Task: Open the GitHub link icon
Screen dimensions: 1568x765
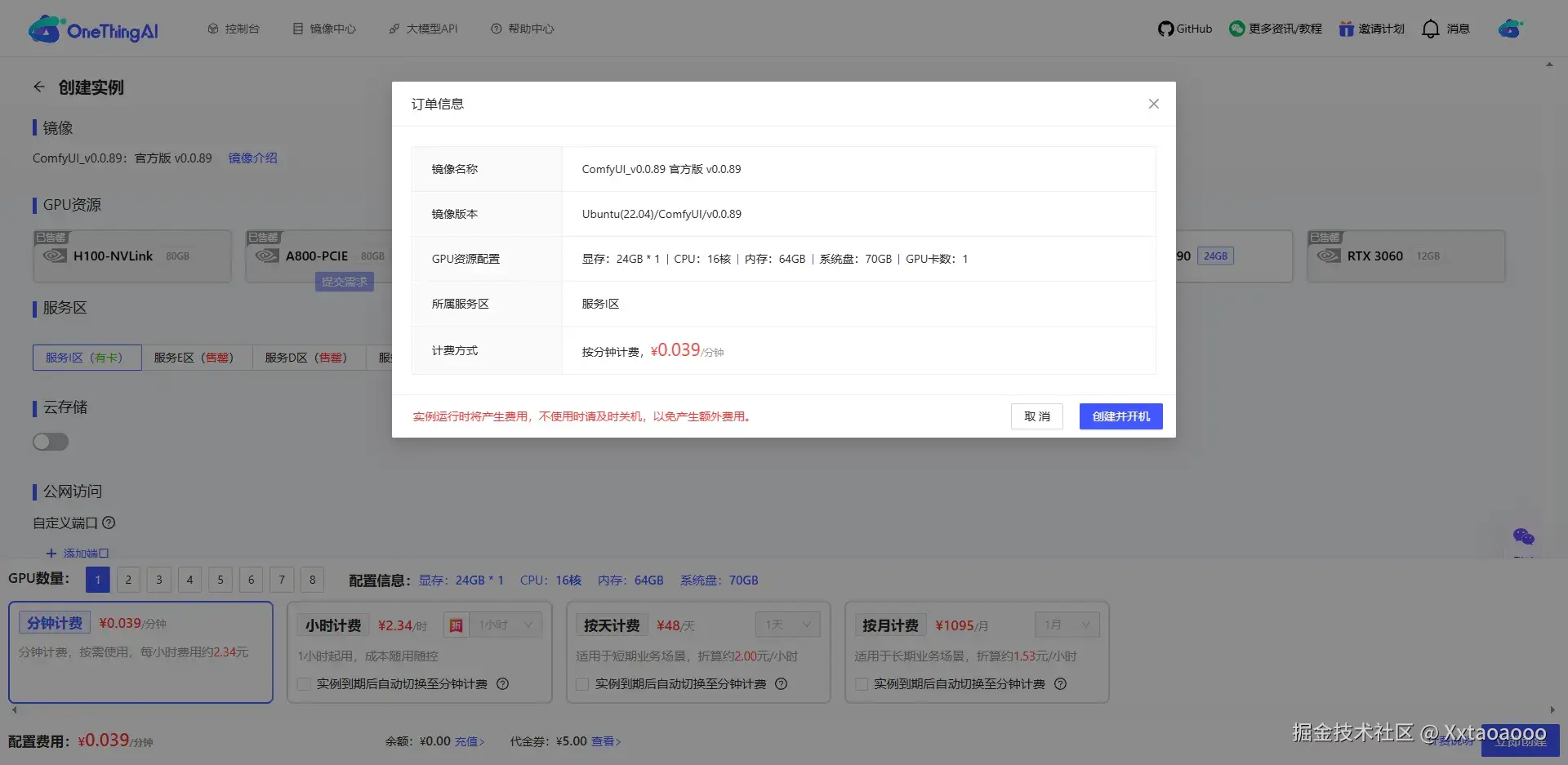Action: click(1165, 29)
